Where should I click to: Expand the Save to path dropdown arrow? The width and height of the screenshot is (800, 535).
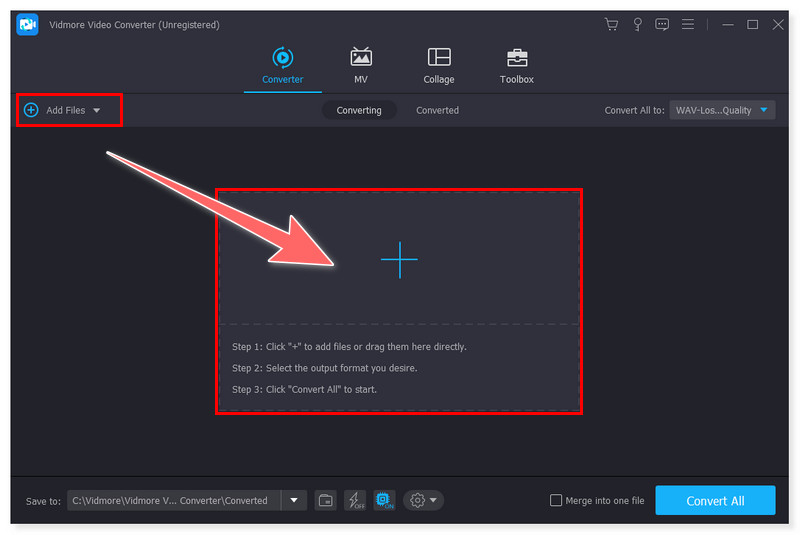[x=294, y=500]
